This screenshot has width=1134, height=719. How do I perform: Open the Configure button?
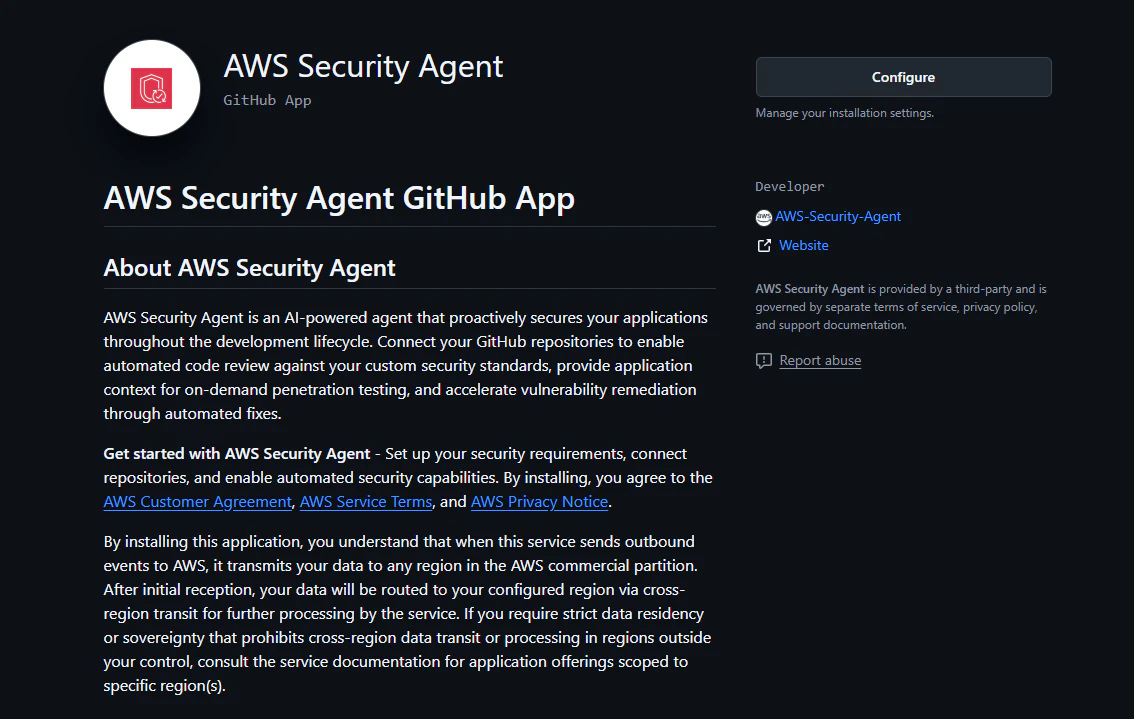click(903, 77)
